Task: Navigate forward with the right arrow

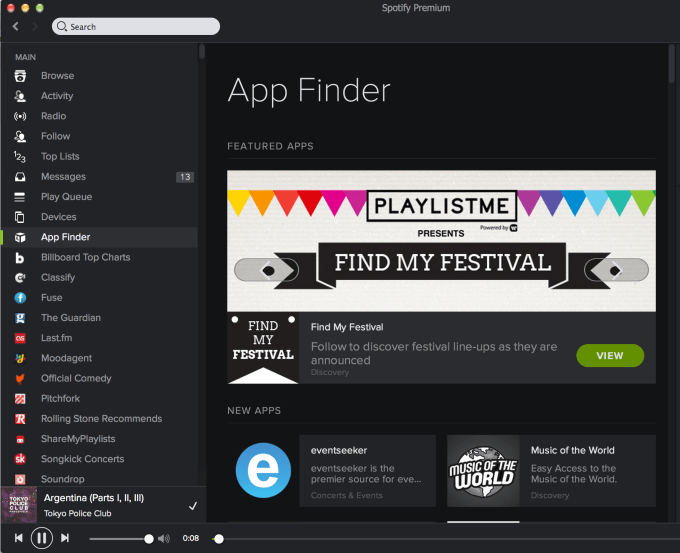Action: click(x=35, y=26)
